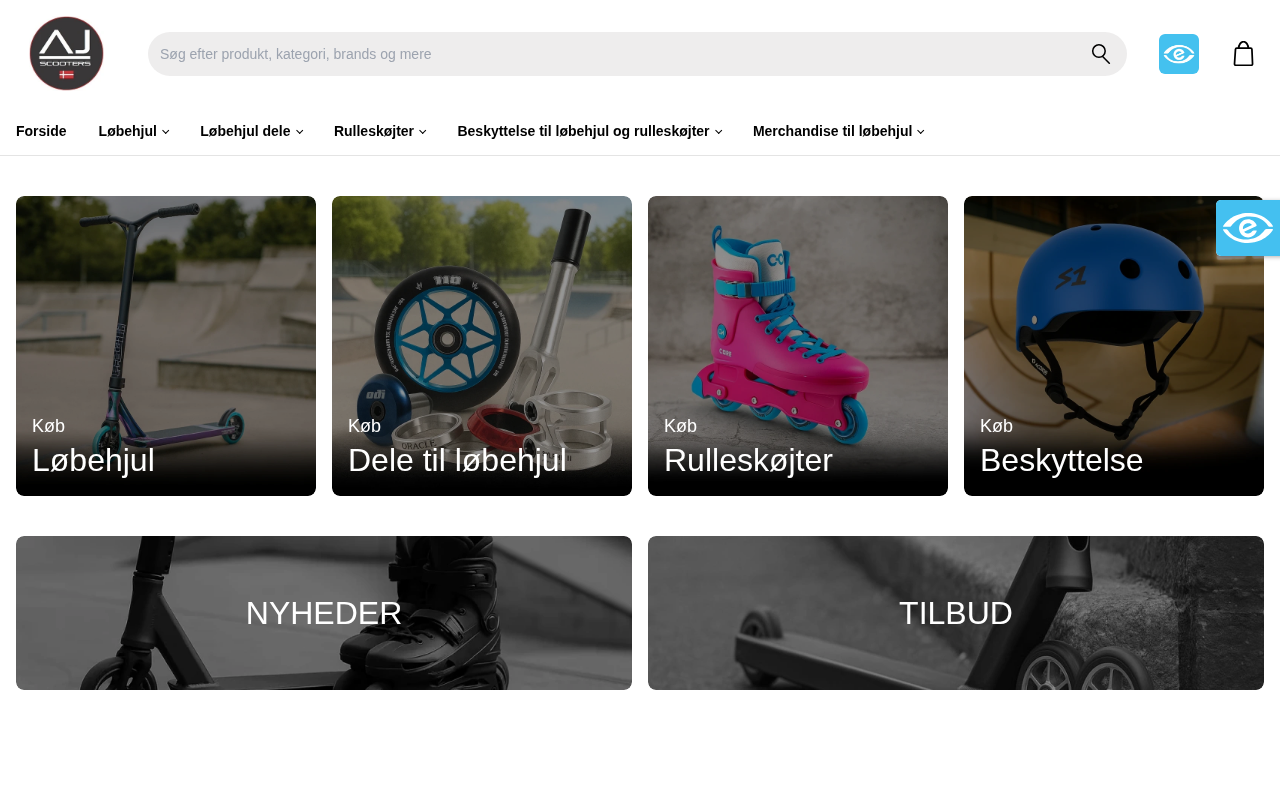Viewport: 1280px width, 800px height.
Task: Expand the Løbehjul dele dropdown
Action: (x=251, y=131)
